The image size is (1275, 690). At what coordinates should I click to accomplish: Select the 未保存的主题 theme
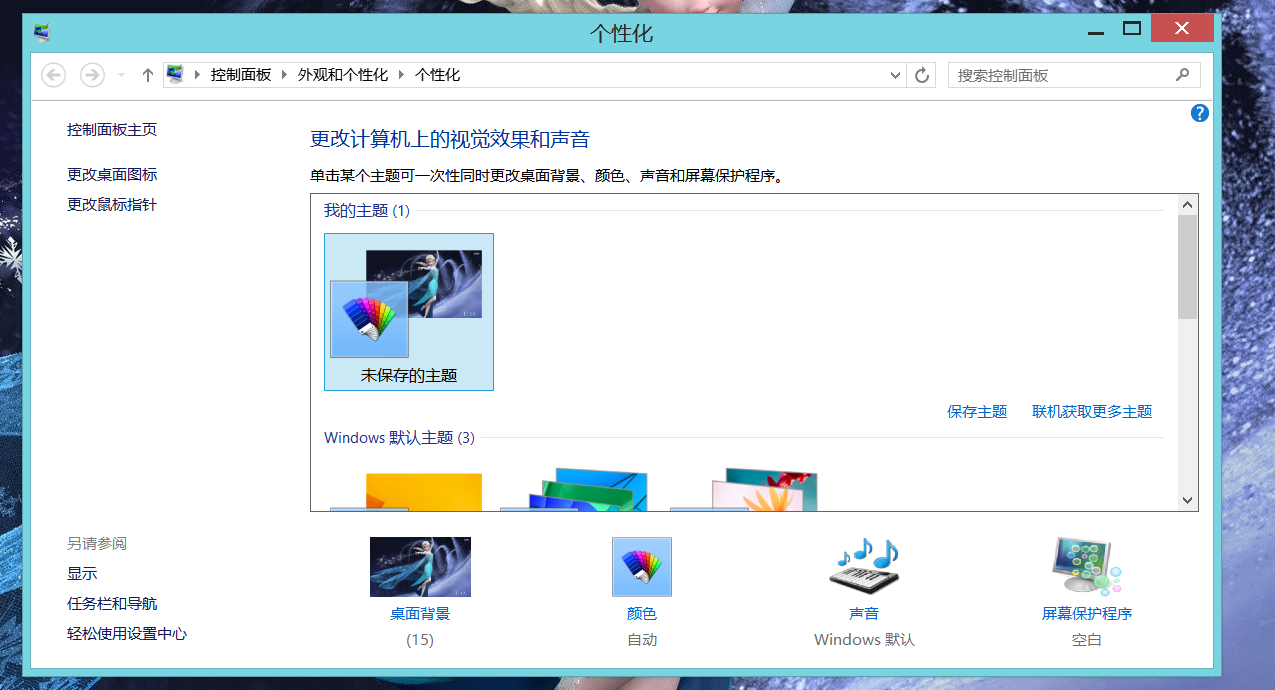coord(409,312)
